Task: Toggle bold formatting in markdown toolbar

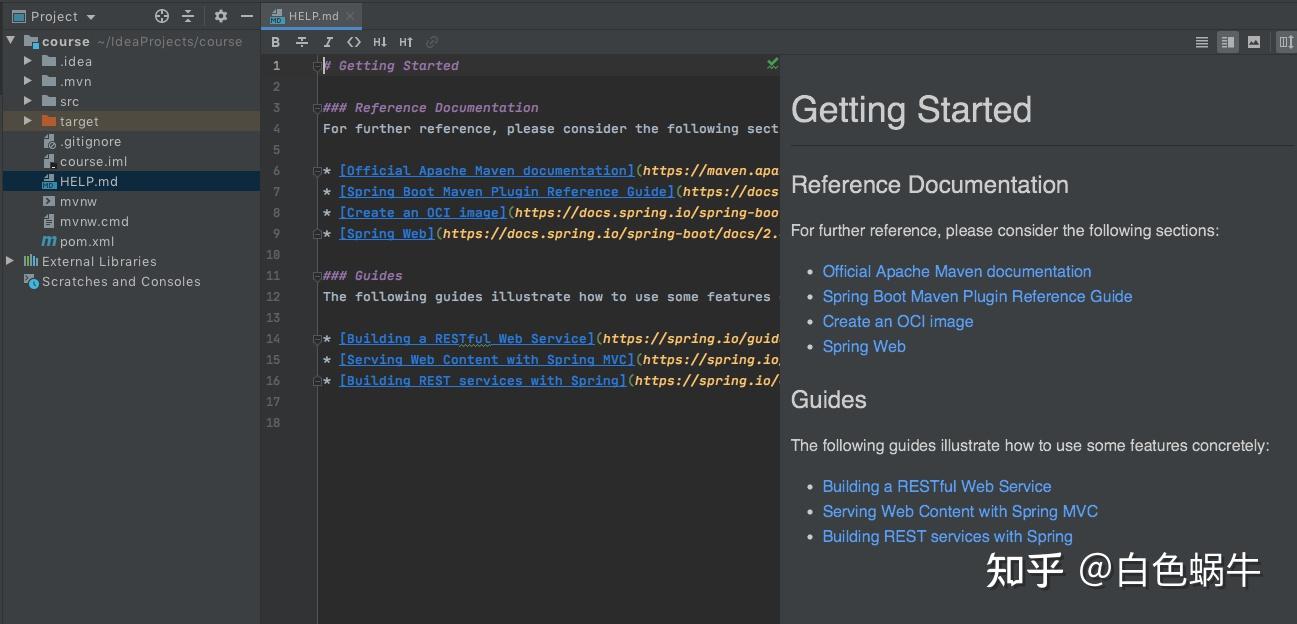Action: pos(276,42)
